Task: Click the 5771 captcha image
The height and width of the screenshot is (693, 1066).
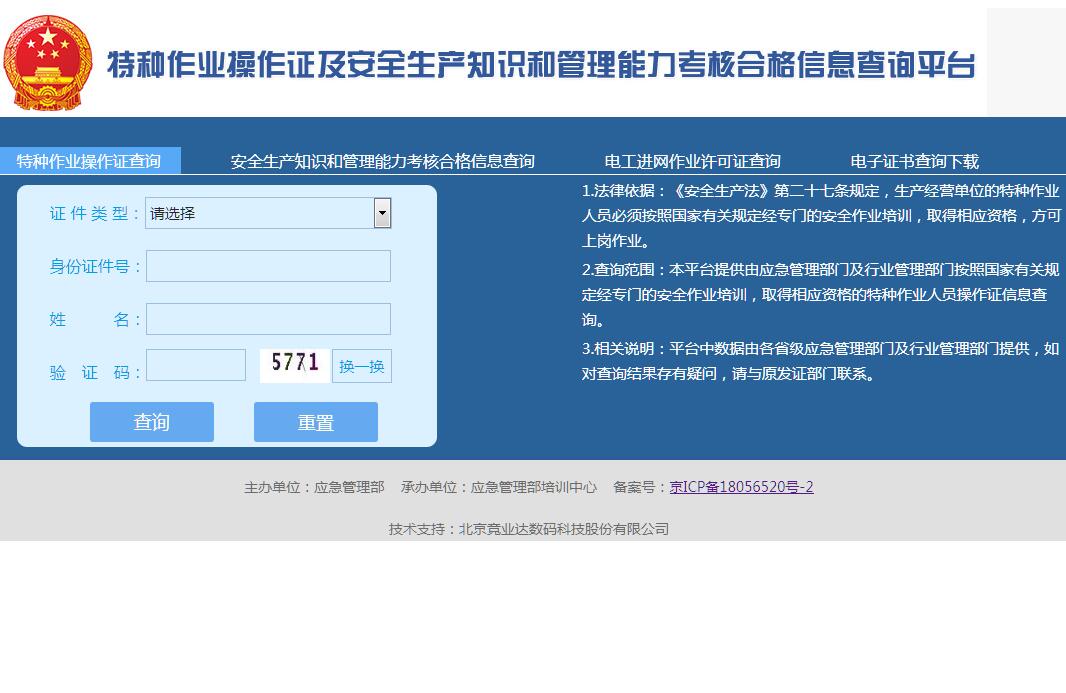Action: click(x=295, y=365)
